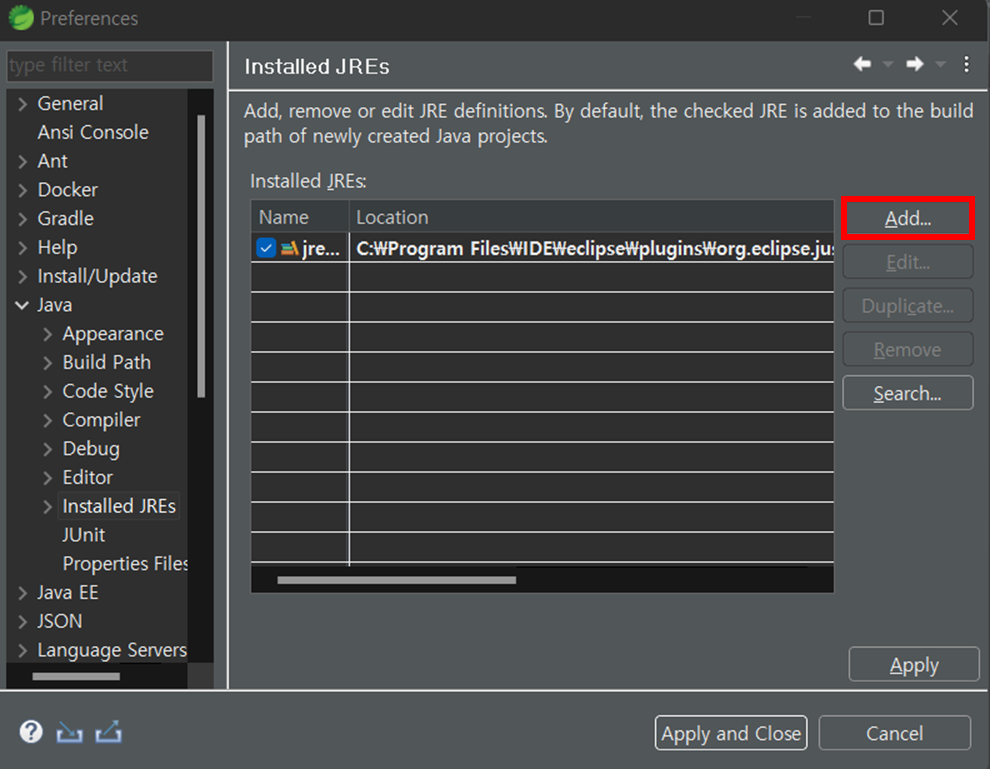Select the Docker tree item
This screenshot has height=769, width=990.
click(x=68, y=190)
